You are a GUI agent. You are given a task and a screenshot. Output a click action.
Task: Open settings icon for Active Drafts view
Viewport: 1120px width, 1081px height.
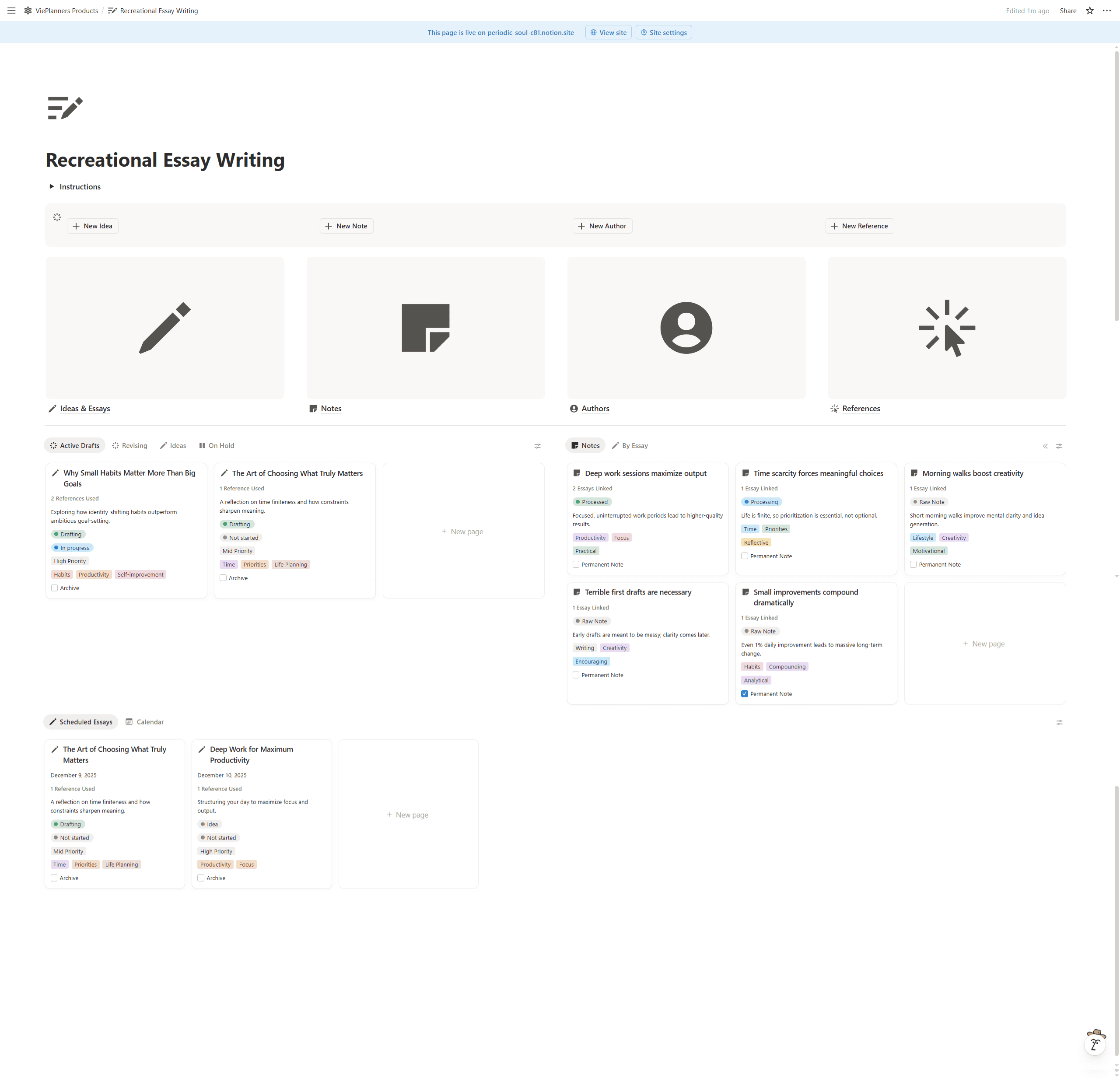click(x=537, y=446)
